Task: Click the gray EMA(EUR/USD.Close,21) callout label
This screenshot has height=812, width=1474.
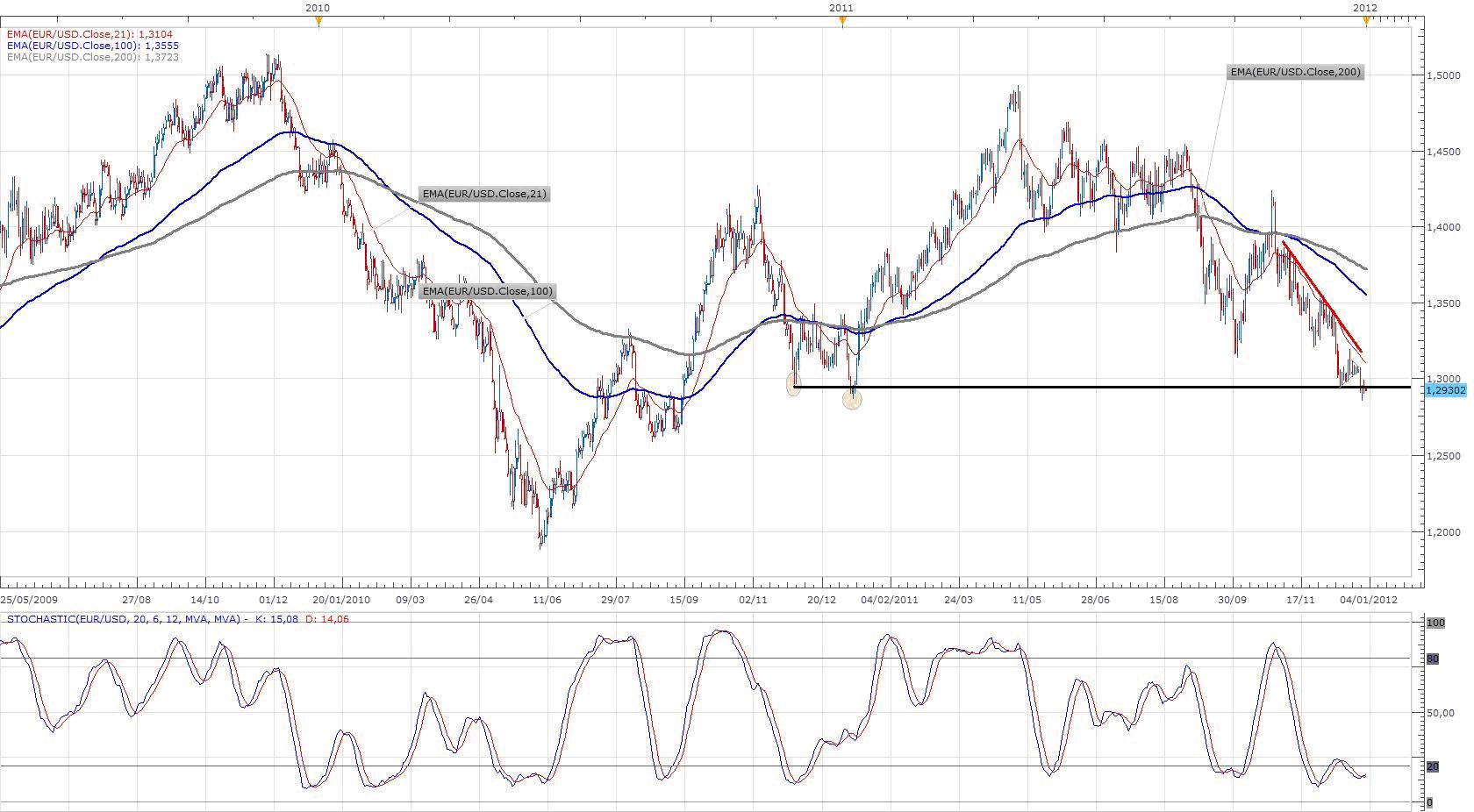Action: coord(485,194)
